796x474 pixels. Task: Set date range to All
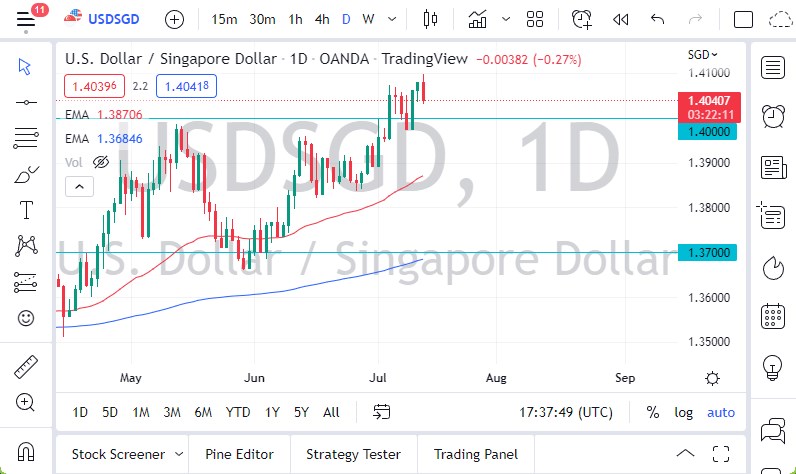pos(331,412)
